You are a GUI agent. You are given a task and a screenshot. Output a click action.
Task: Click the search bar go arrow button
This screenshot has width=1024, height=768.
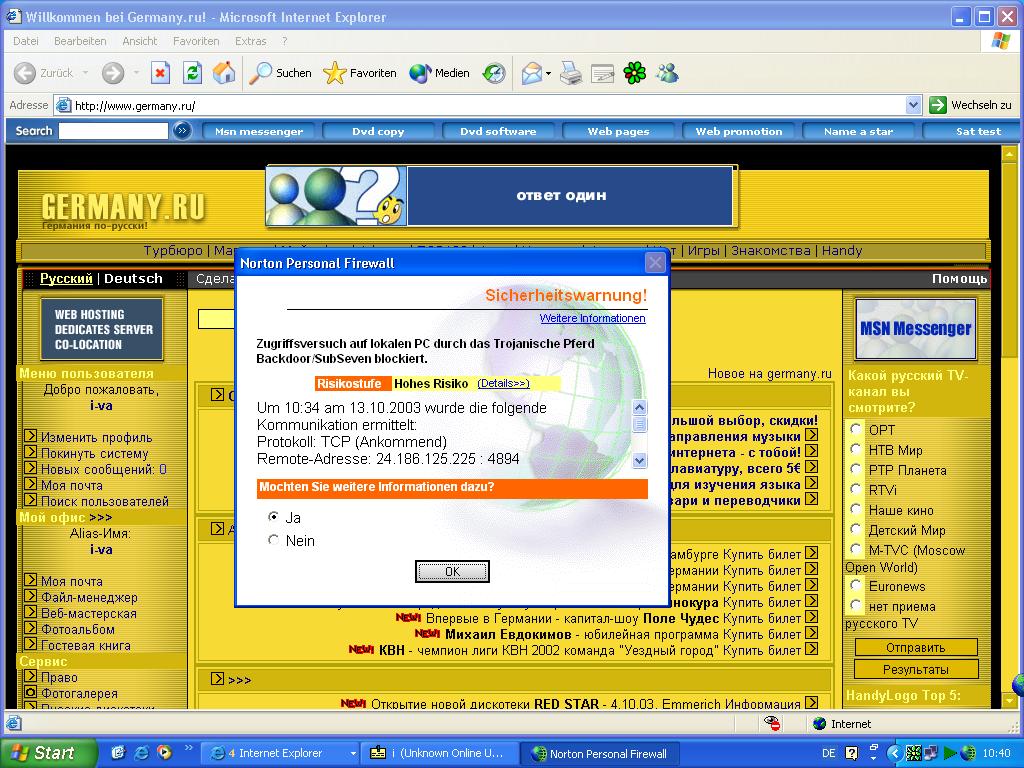pos(182,131)
